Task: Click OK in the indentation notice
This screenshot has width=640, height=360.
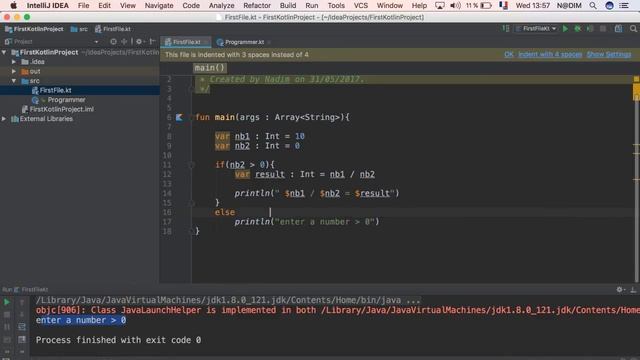Action: coord(509,54)
